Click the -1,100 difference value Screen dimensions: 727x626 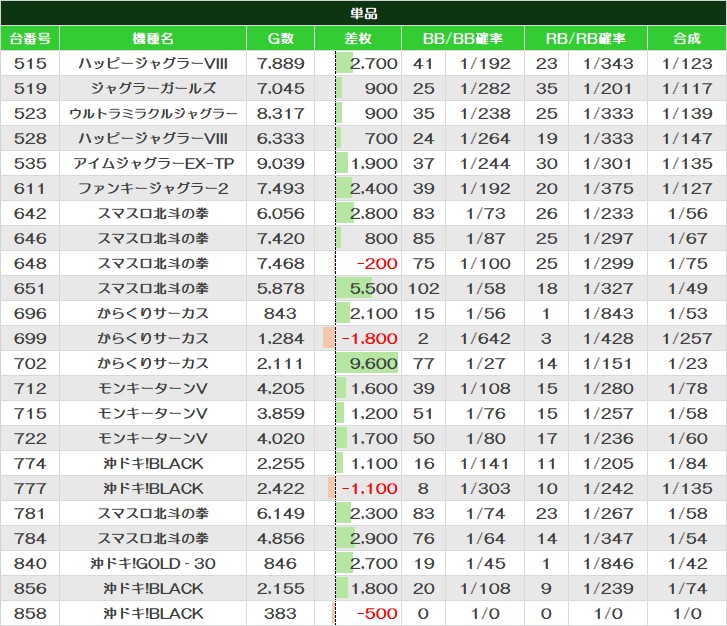[370, 489]
